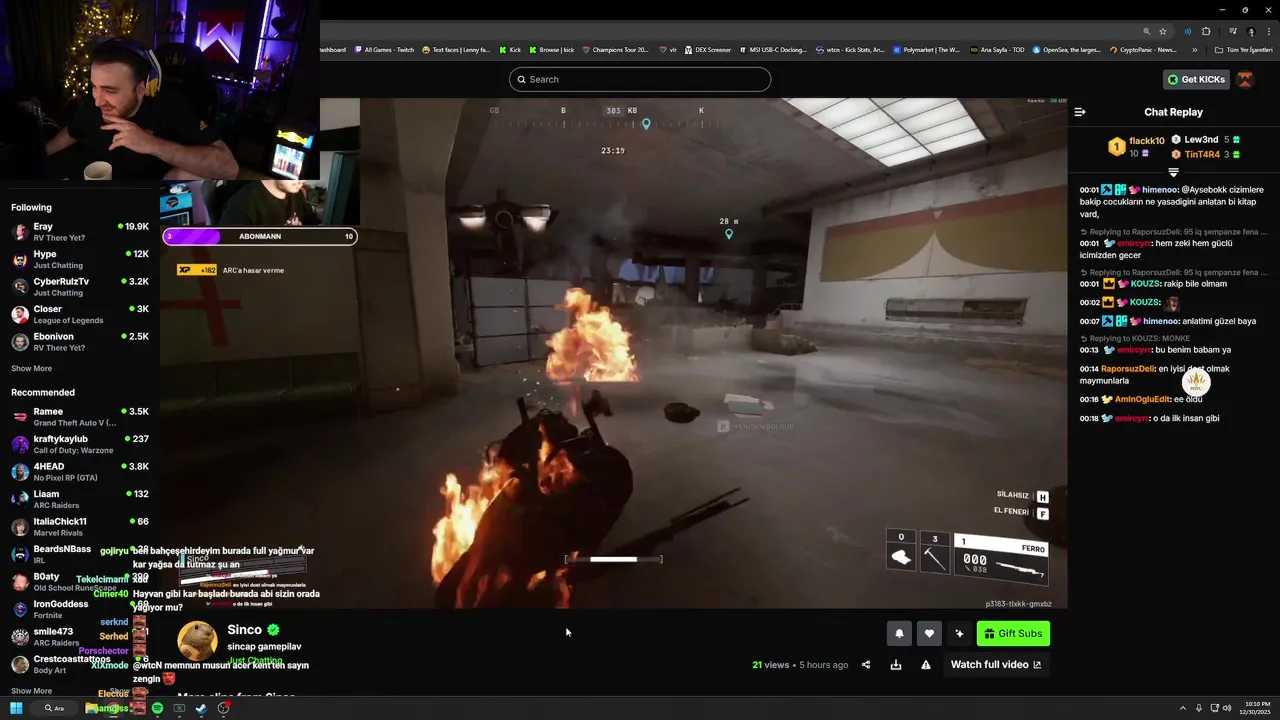The width and height of the screenshot is (1280, 720).
Task: Click gifter Lew3nd in leaderboard
Action: click(1201, 140)
